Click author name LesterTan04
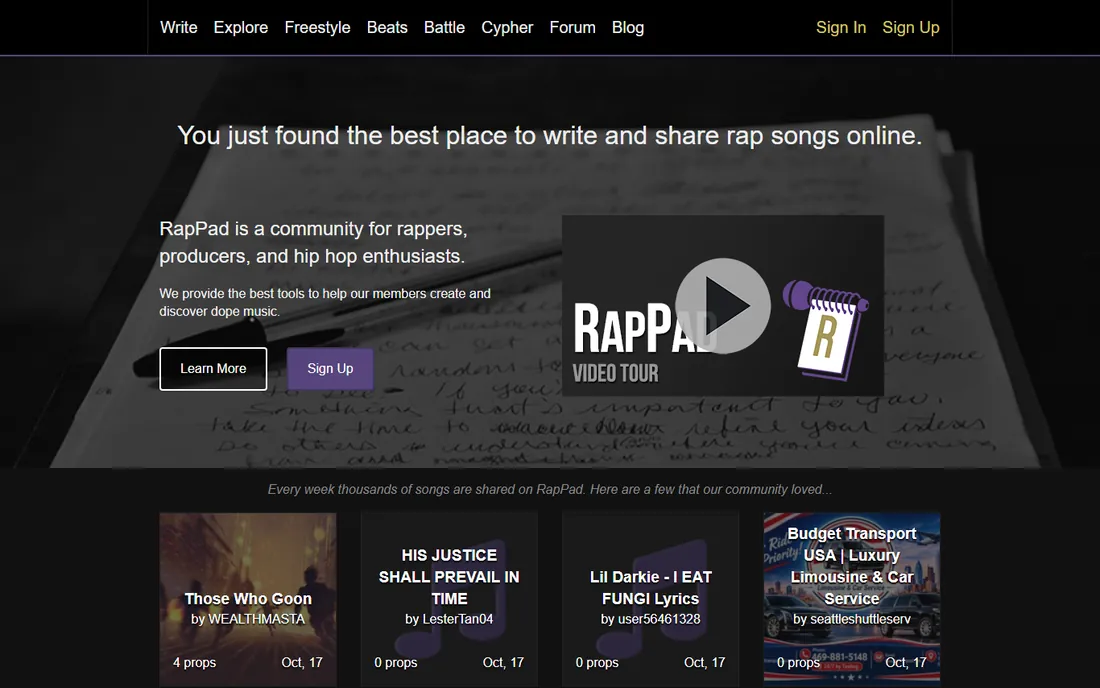 (x=458, y=619)
